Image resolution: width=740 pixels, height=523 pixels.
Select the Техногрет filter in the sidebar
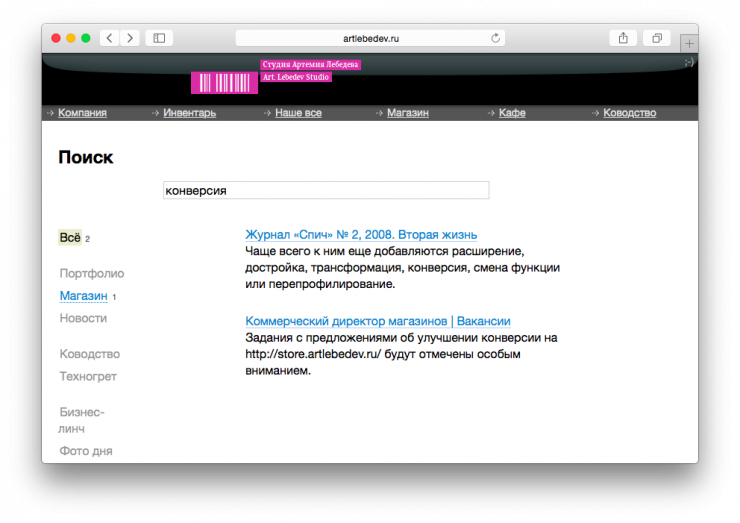pyautogui.click(x=88, y=377)
